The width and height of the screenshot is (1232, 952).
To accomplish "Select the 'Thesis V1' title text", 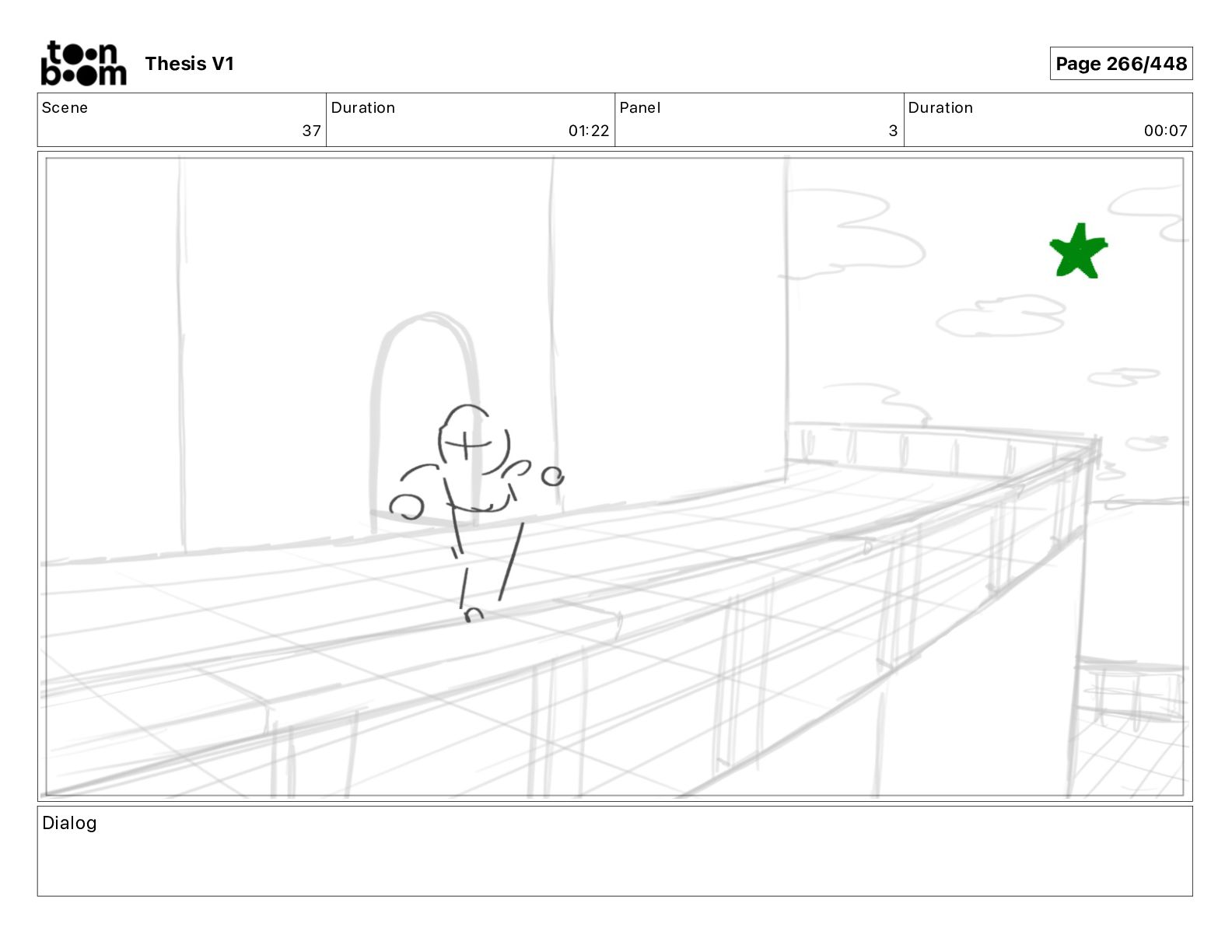I will 189,64.
